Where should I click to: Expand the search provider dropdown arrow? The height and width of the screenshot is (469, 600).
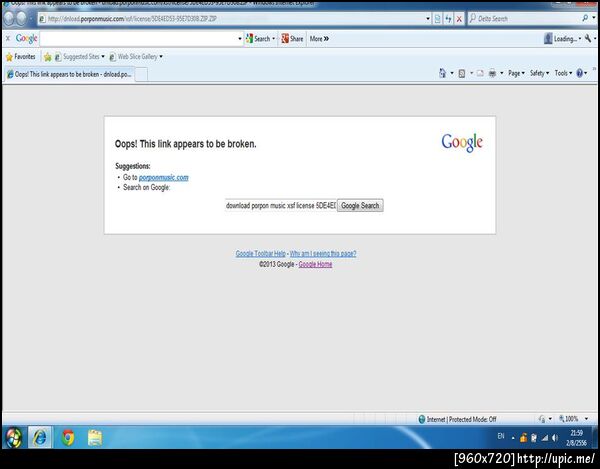coord(593,18)
